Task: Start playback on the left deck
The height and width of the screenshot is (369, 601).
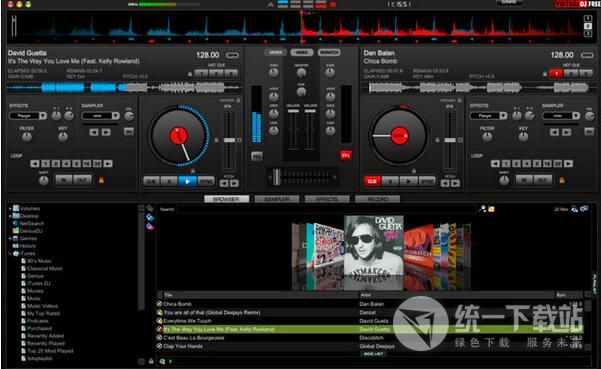Action: [187, 181]
